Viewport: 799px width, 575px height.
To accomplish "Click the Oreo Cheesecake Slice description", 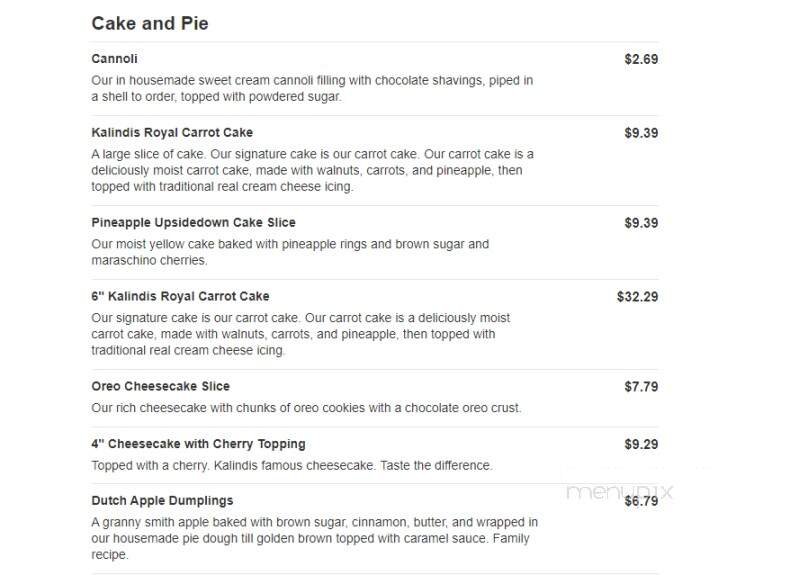I will pyautogui.click(x=306, y=408).
